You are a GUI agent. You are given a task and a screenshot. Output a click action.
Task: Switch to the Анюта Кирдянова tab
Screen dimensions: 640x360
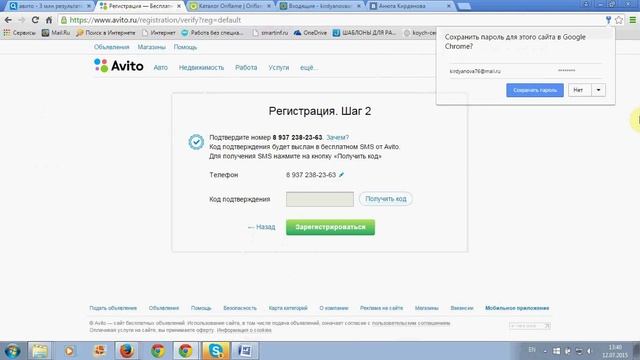[409, 6]
